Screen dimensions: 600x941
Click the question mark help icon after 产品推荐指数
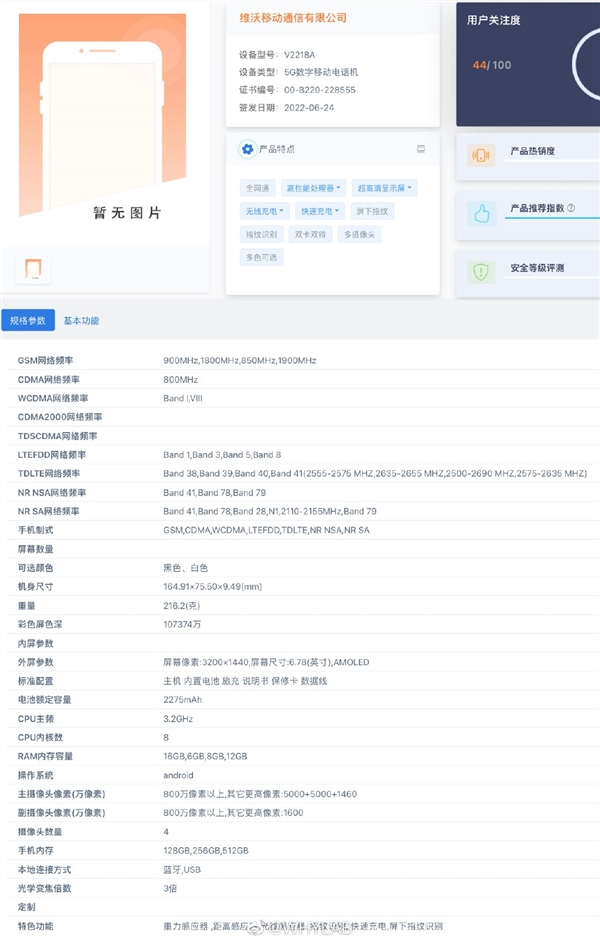(571, 208)
